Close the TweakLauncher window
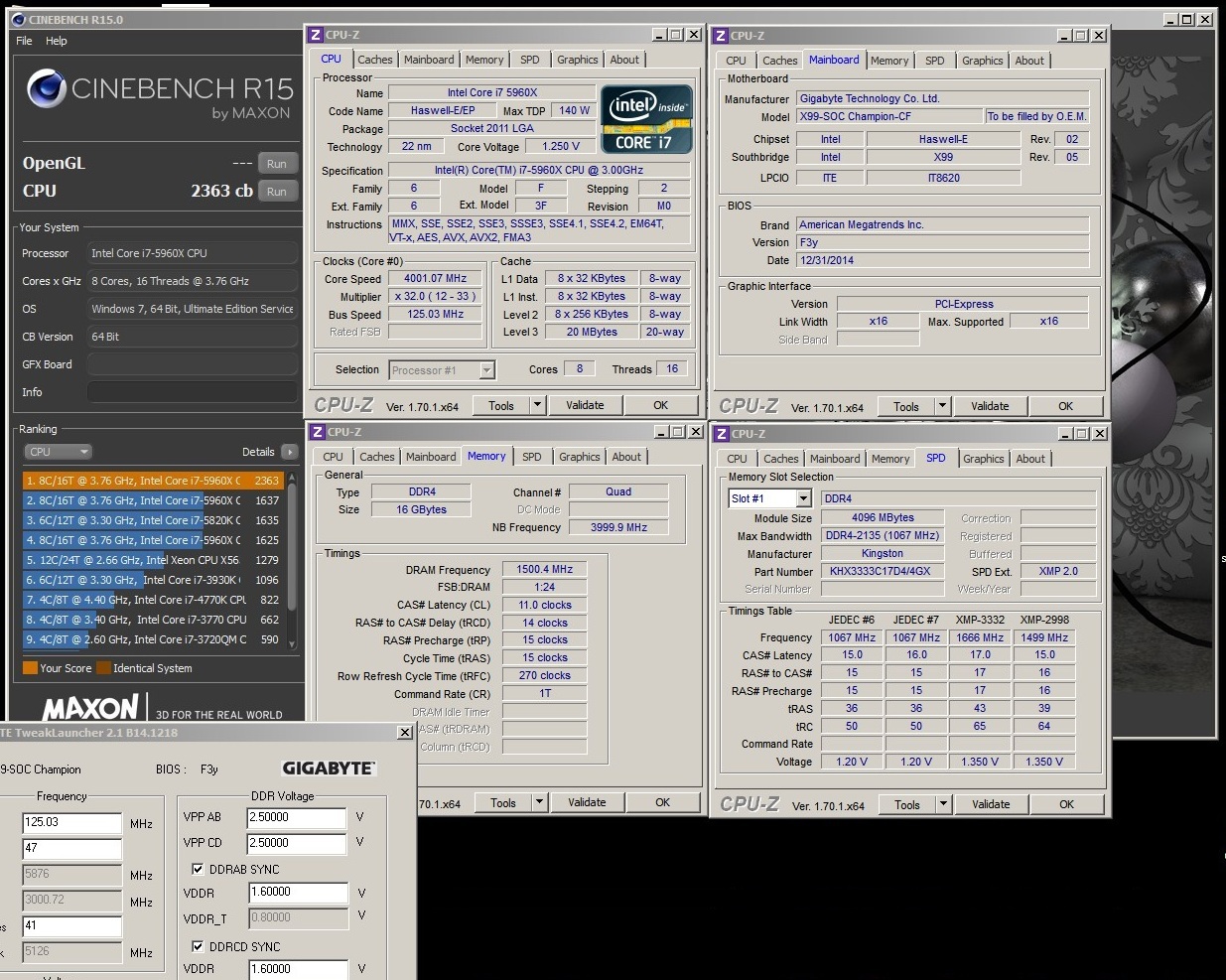 405,732
